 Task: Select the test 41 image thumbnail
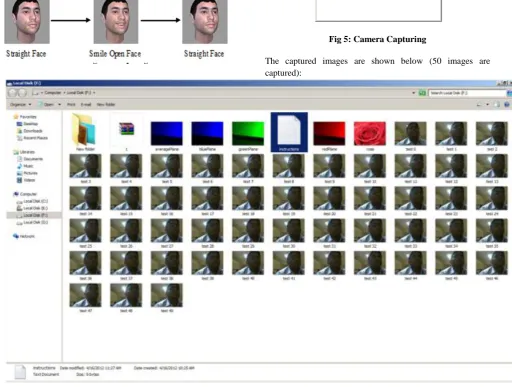point(289,263)
